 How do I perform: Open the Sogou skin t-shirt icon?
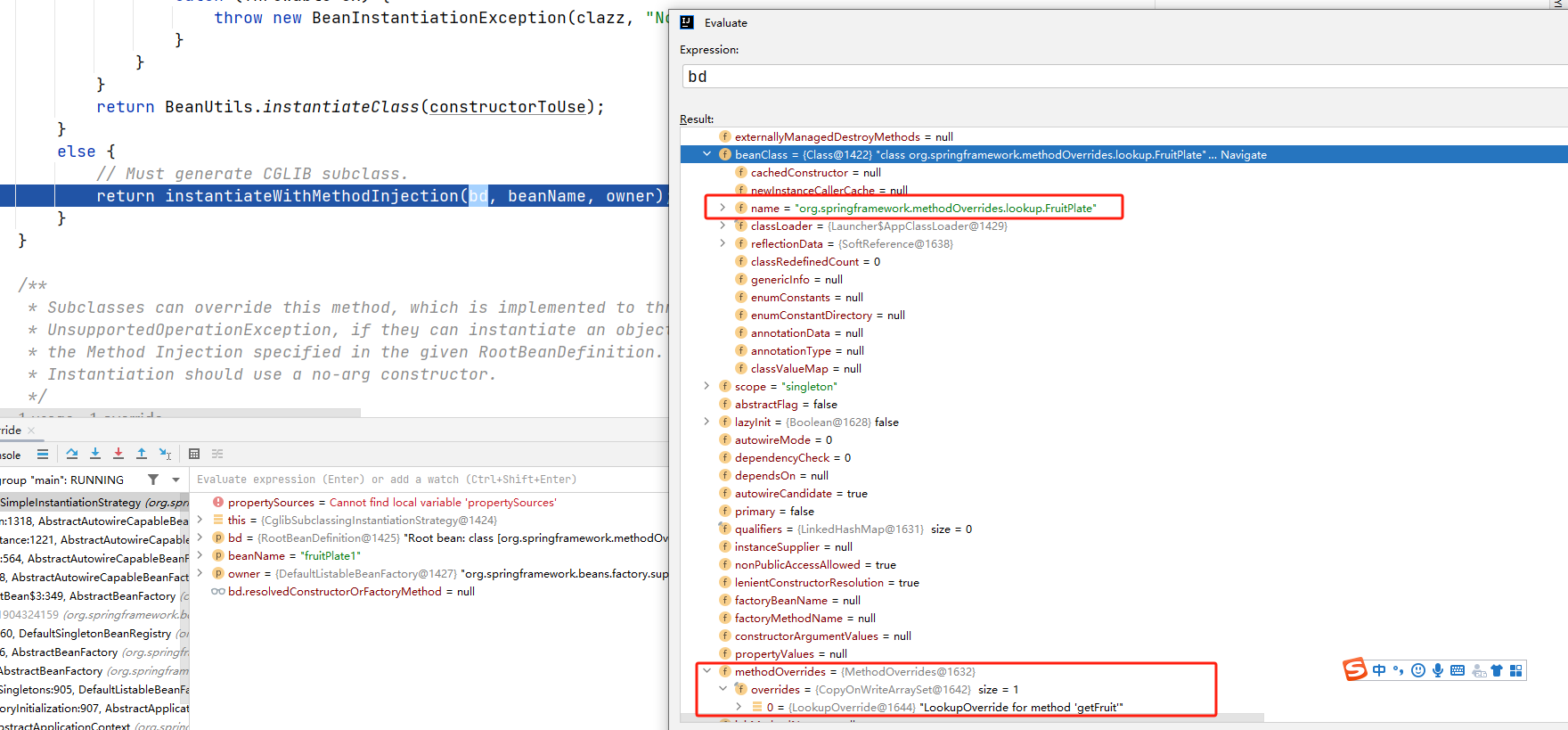[1497, 670]
